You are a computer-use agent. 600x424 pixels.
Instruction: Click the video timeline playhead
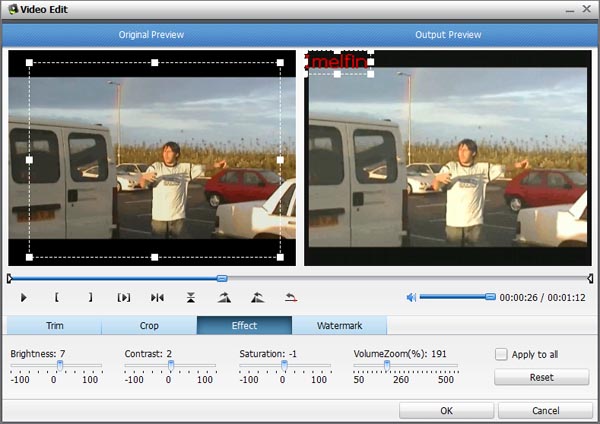(222, 278)
